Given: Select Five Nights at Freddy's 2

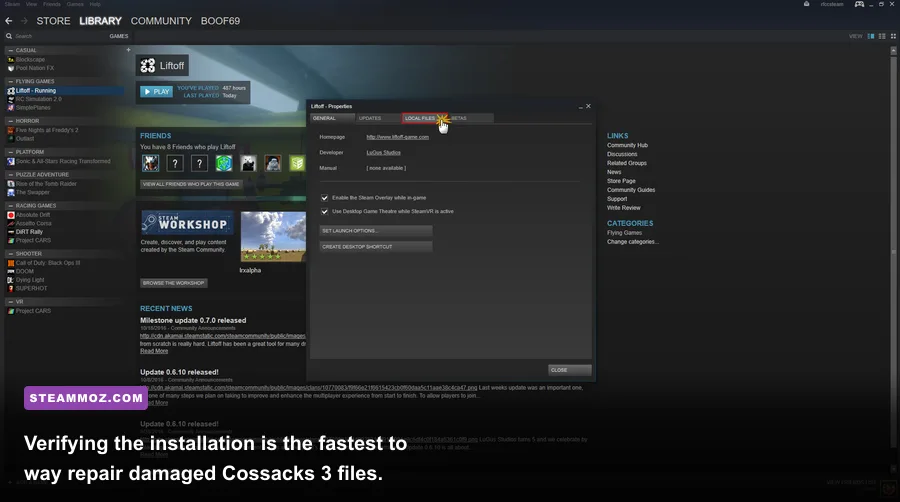Looking at the screenshot, I should [x=47, y=130].
